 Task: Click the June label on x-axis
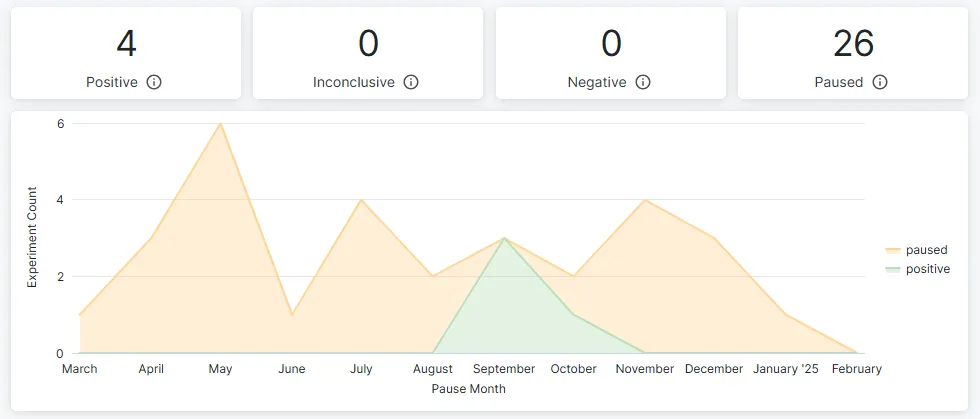(x=291, y=369)
